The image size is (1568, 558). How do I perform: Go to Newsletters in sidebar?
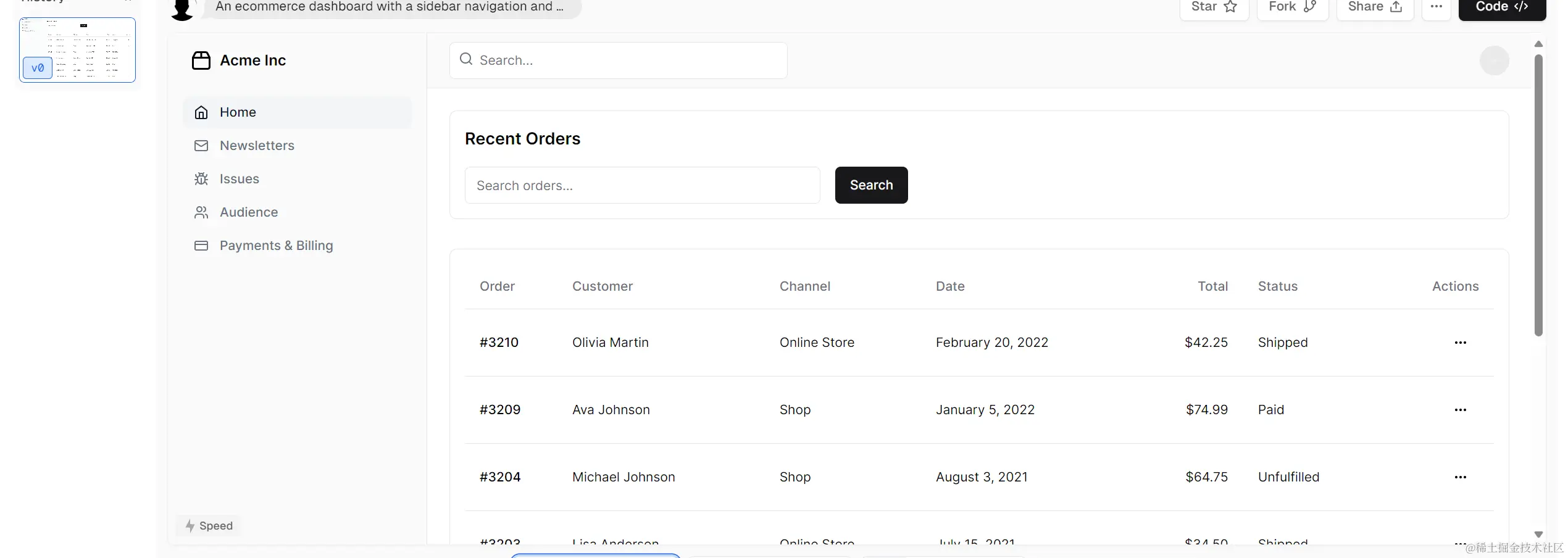coord(297,146)
